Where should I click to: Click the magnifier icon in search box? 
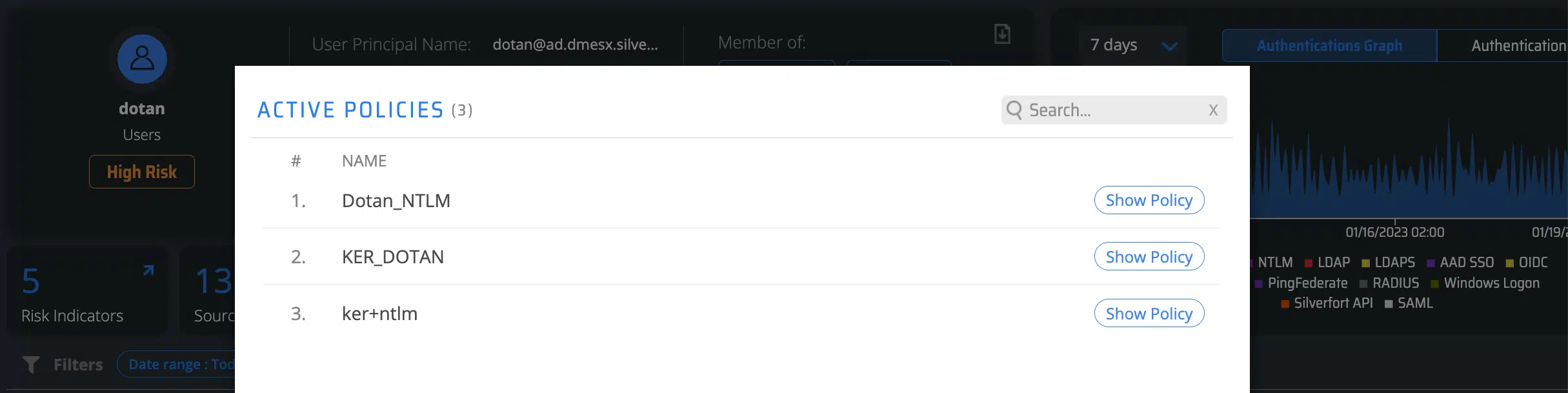click(x=1014, y=110)
